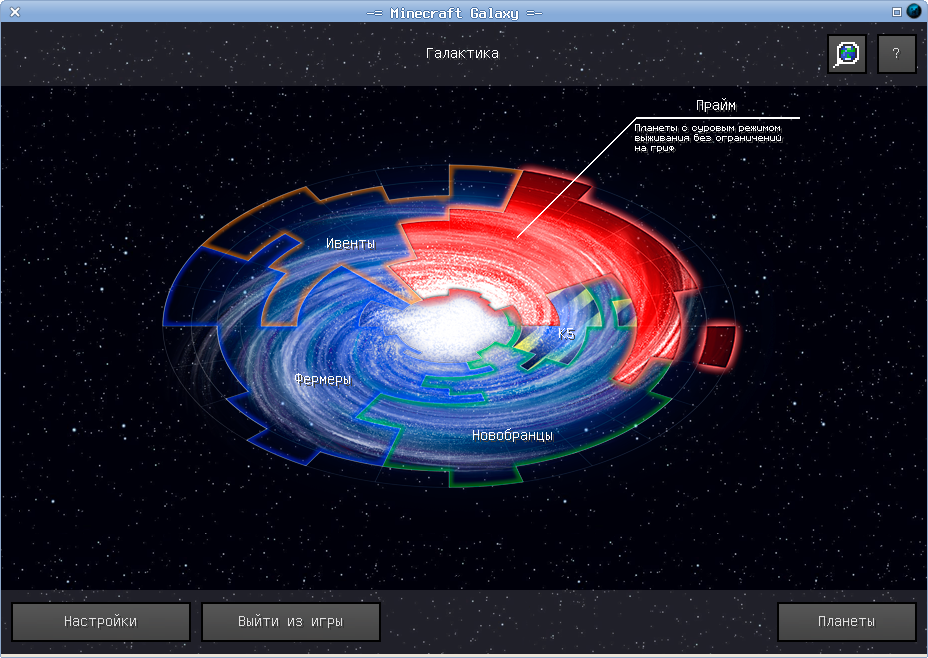Screen dimensions: 928x658
Task: Open the Планеты button
Action: coord(846,621)
